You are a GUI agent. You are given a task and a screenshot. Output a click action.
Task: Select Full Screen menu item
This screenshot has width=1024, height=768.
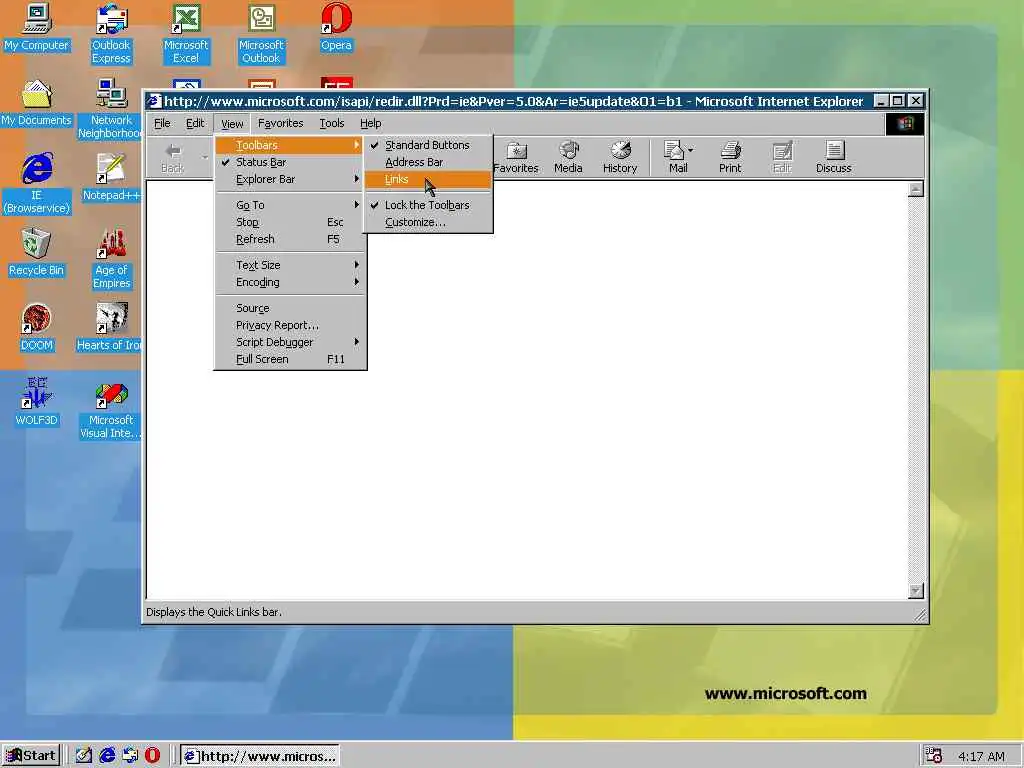[x=291, y=359]
